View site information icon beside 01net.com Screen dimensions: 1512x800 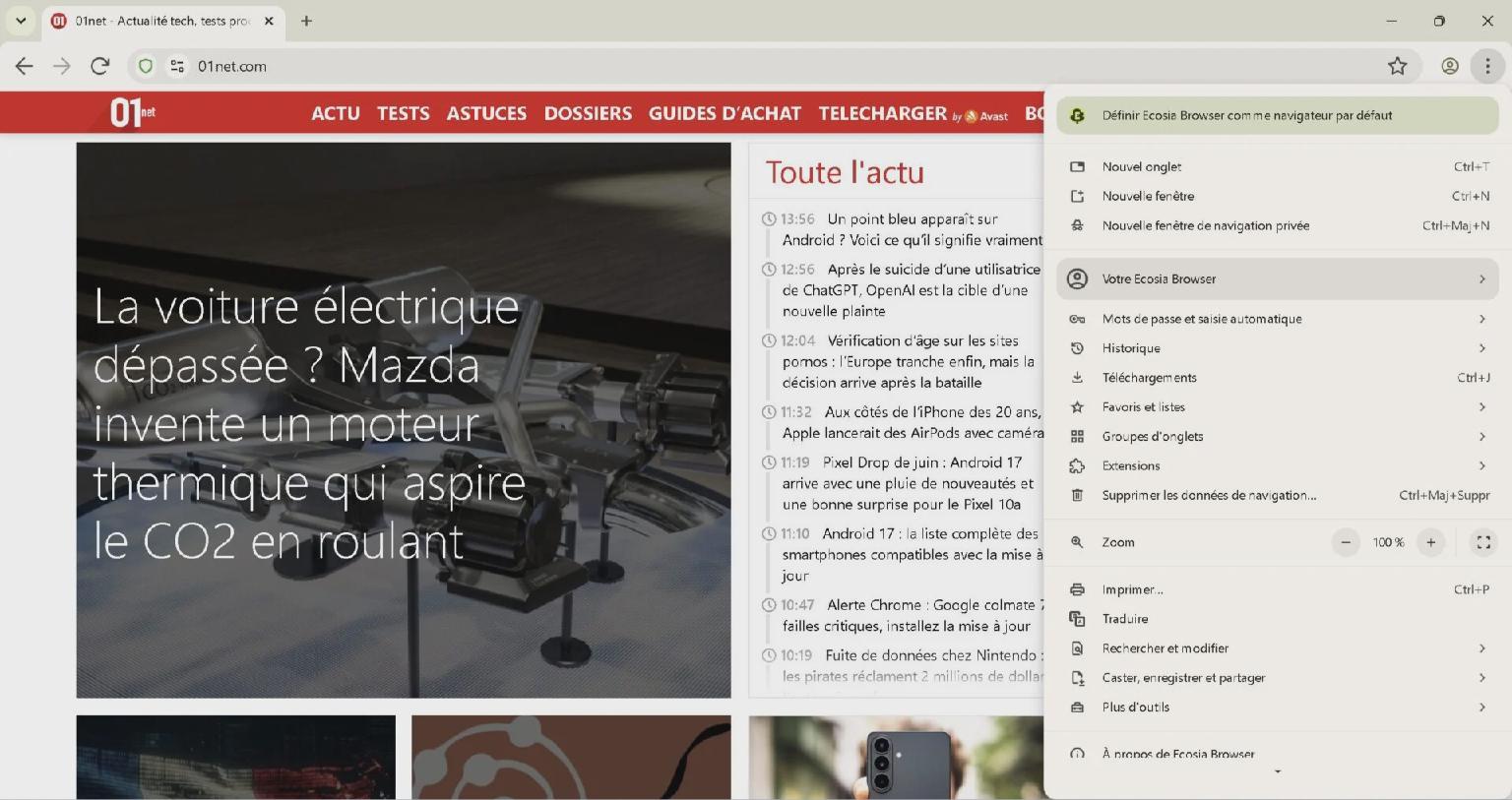point(177,66)
